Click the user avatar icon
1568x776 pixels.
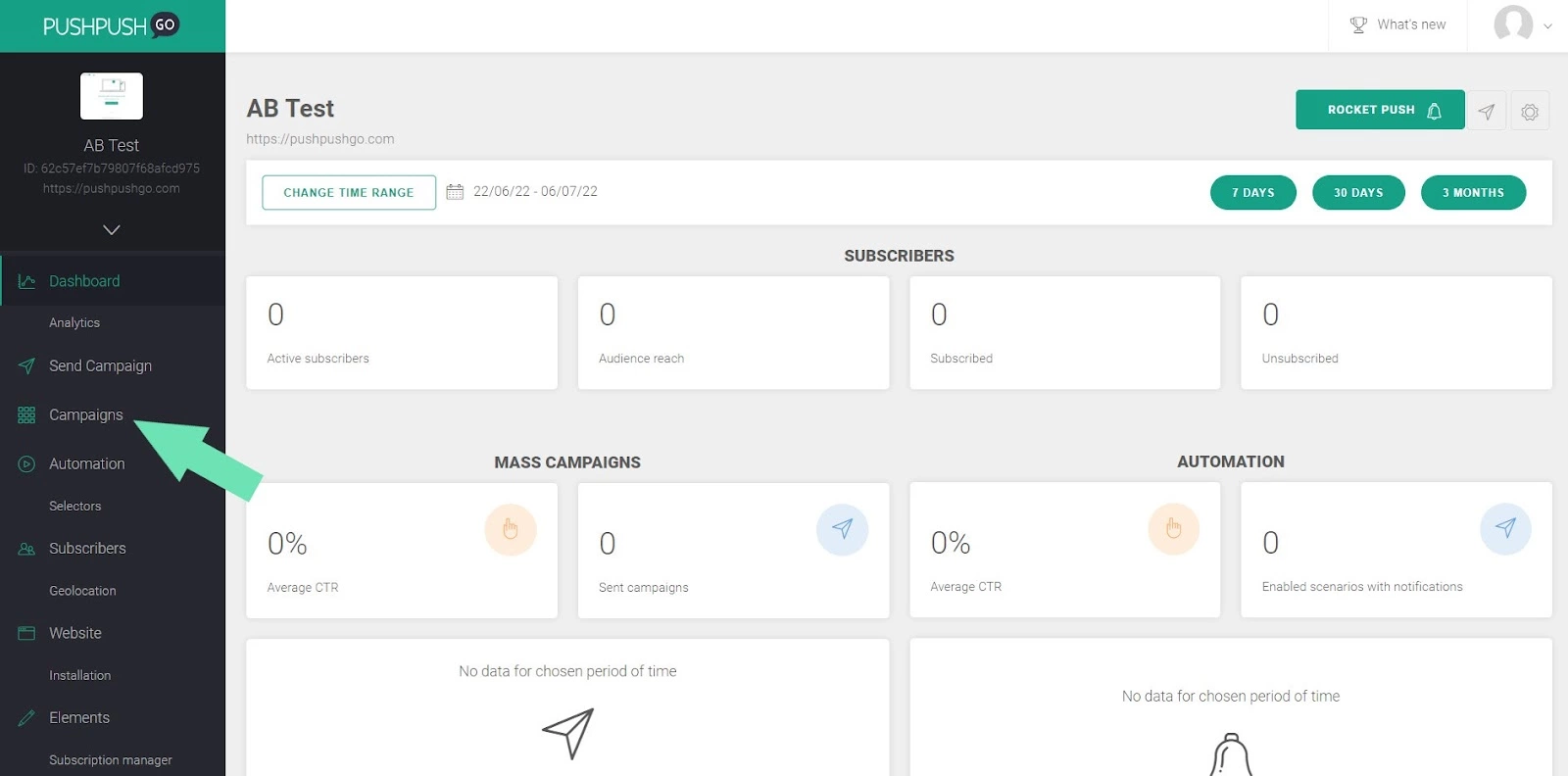[1513, 24]
